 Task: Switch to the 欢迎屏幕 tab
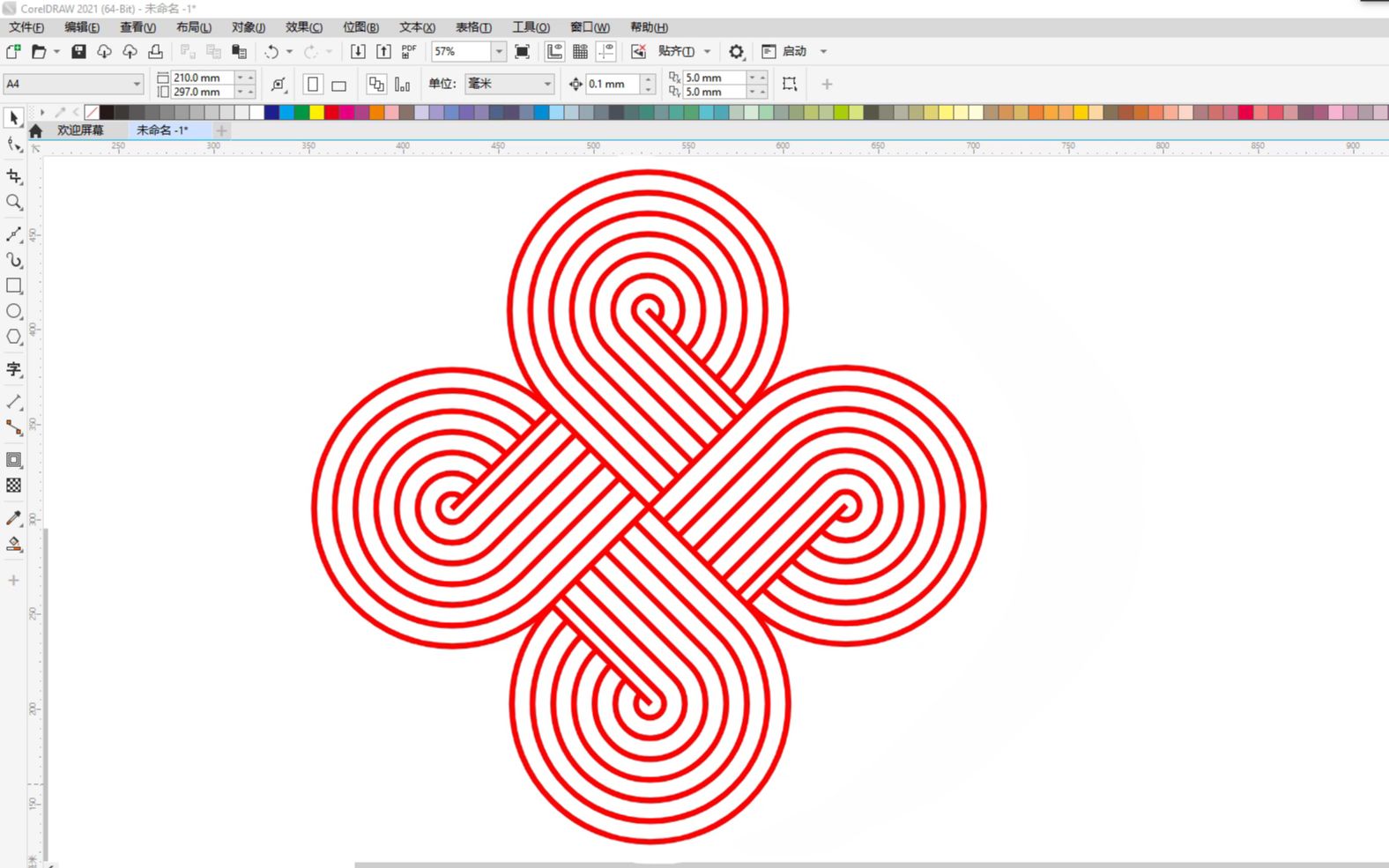pyautogui.click(x=80, y=130)
